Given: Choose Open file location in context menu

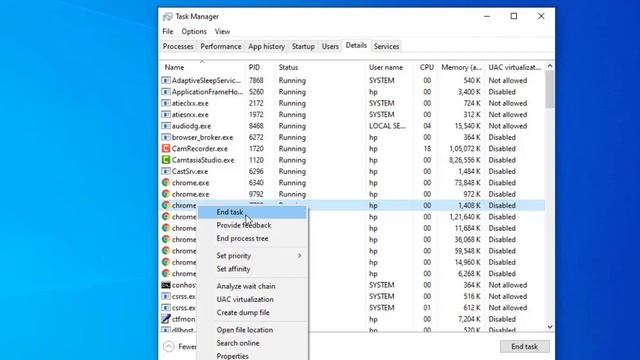Looking at the screenshot, I should point(252,330).
